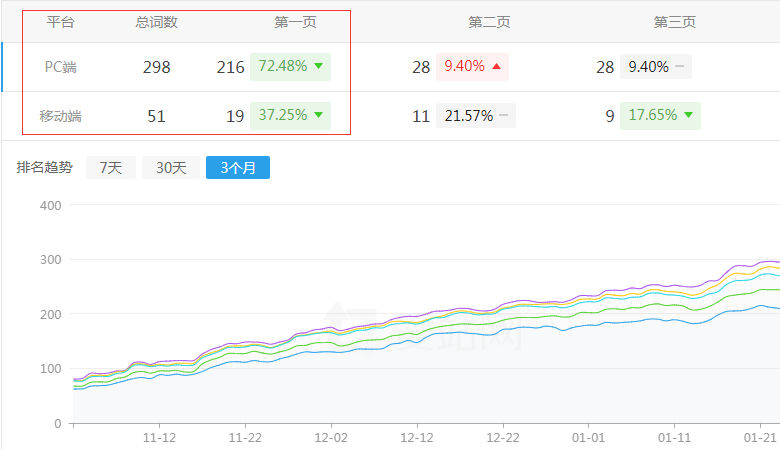Switch trend range to 30天
This screenshot has width=780, height=449.
pos(170,168)
